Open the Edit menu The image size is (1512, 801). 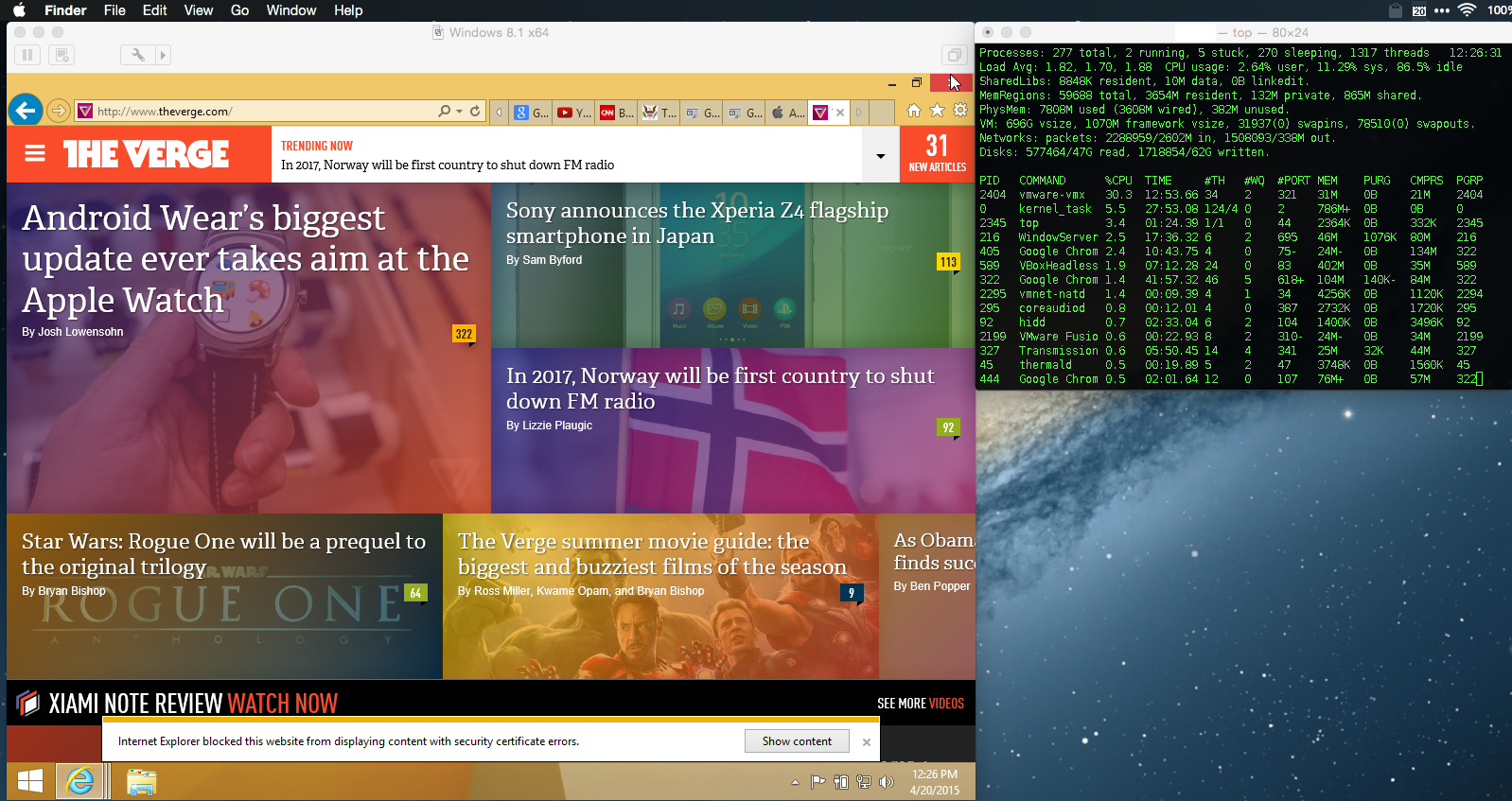point(154,10)
